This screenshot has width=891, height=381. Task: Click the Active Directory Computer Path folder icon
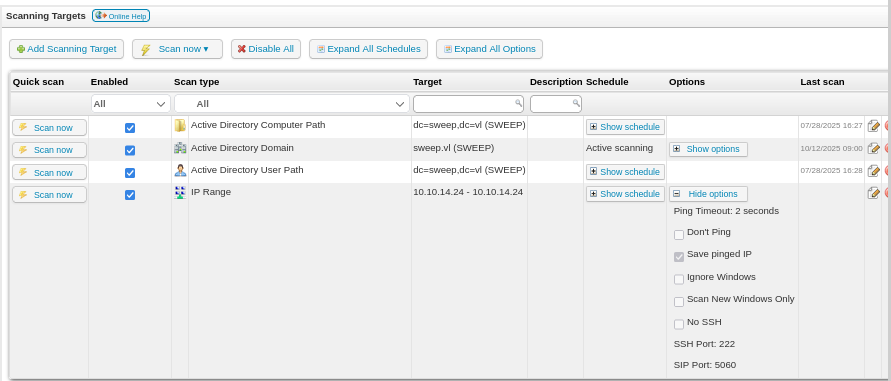[x=180, y=126]
